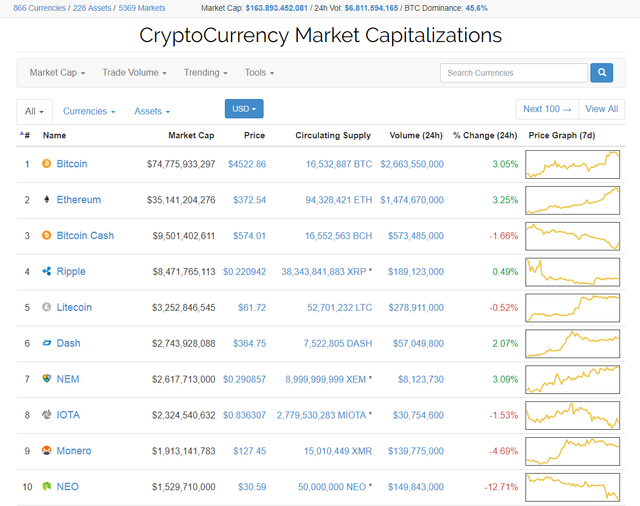
Task: Expand the Tools dropdown
Action: coord(259,73)
